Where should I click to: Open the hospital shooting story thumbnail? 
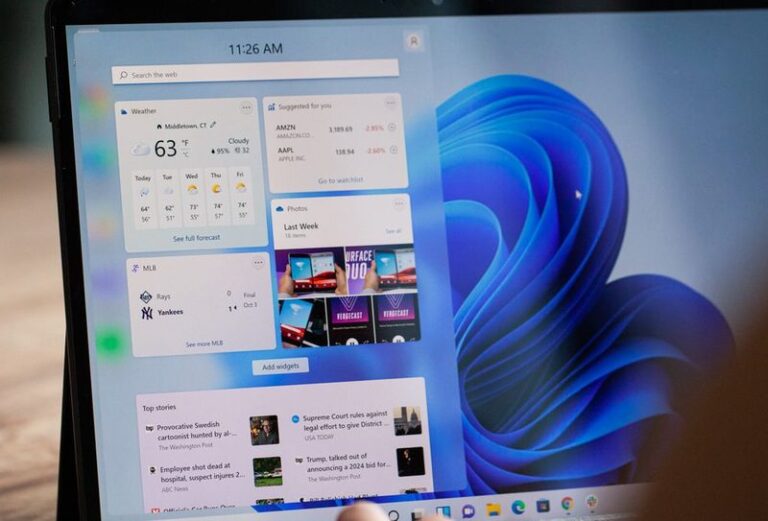[x=267, y=472]
